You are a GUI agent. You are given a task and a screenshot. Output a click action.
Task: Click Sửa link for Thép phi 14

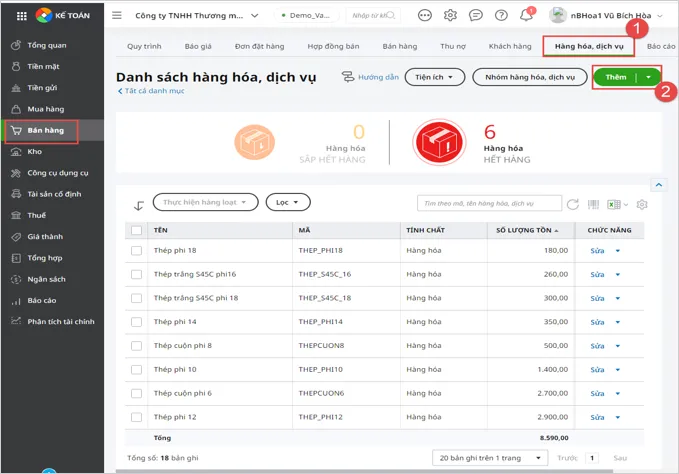tap(597, 322)
